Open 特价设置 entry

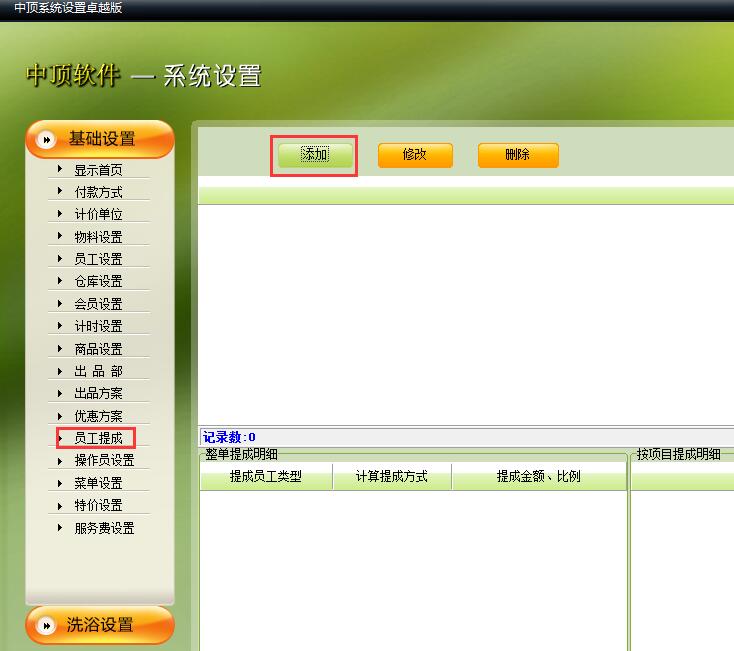tap(98, 505)
